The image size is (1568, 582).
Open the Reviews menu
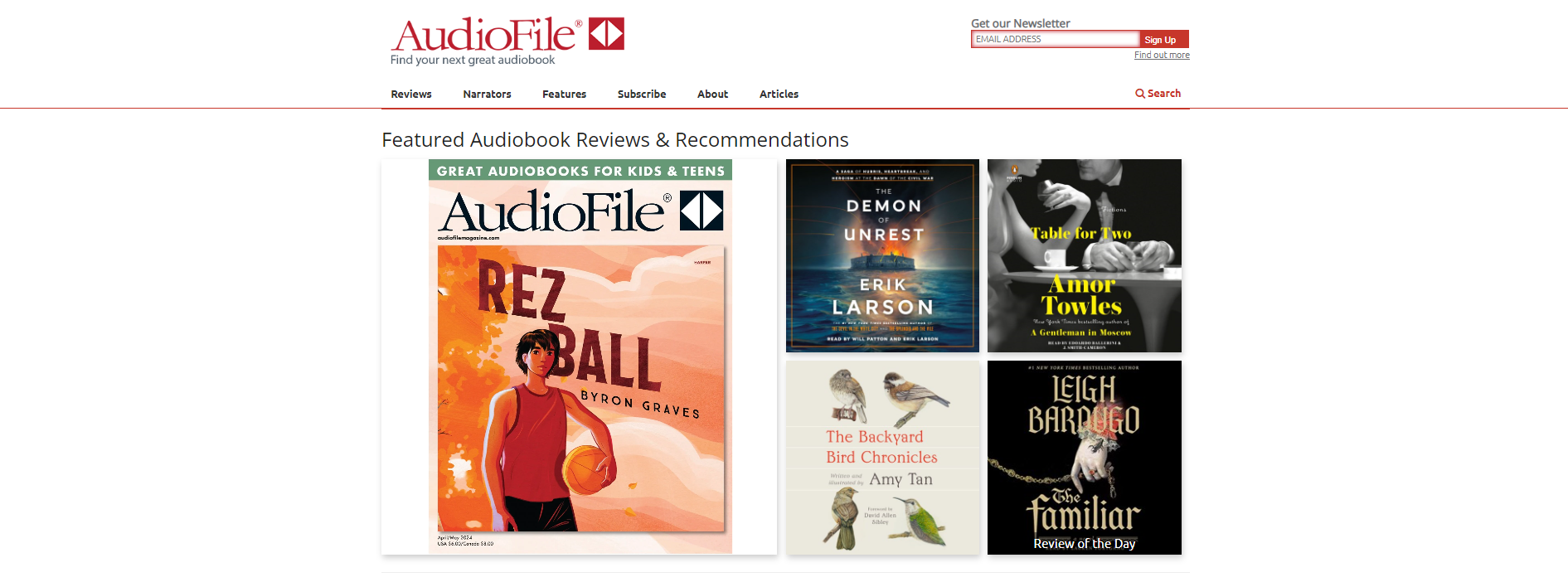point(411,94)
